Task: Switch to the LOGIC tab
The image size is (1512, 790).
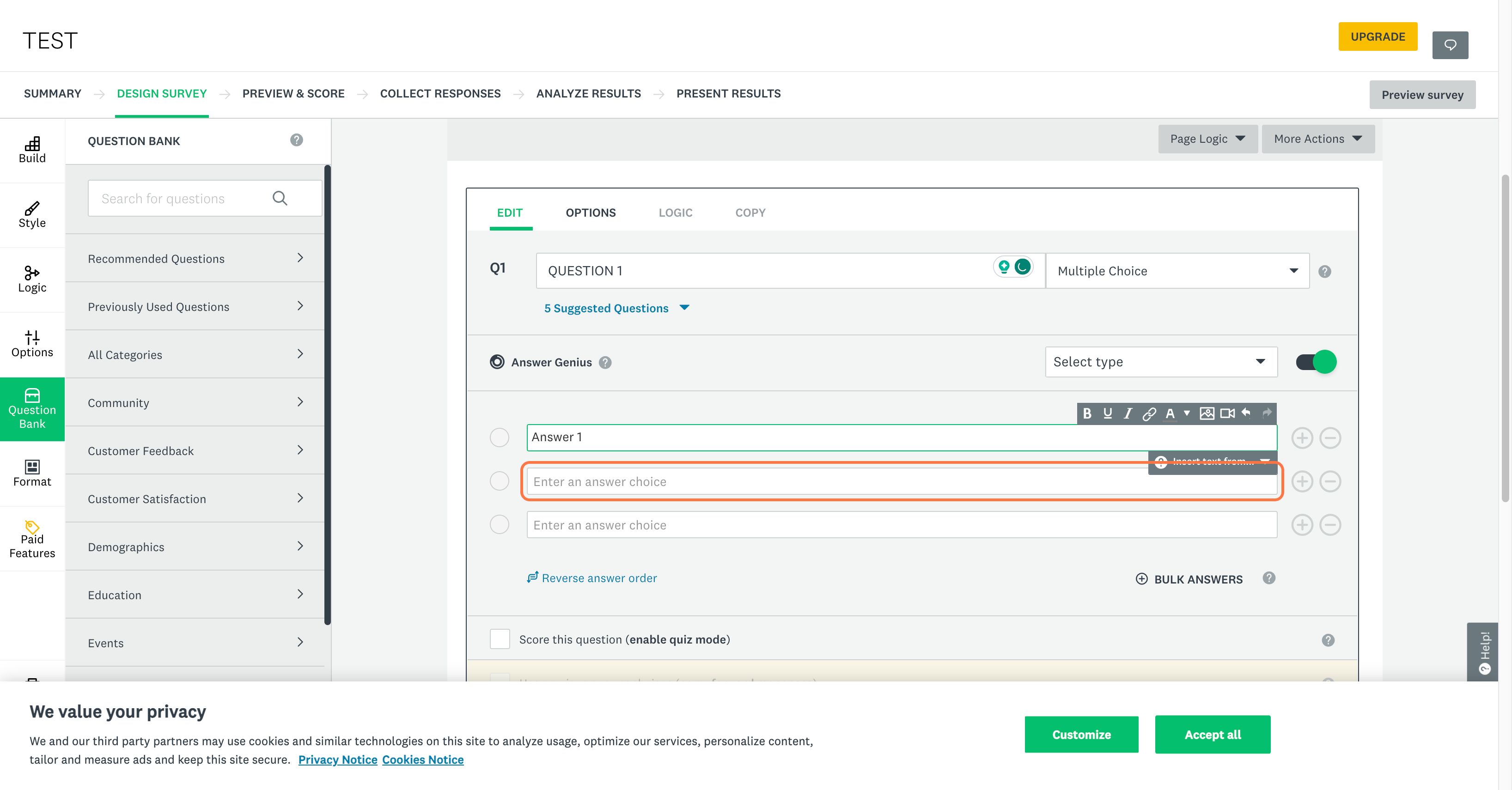Action: point(675,213)
